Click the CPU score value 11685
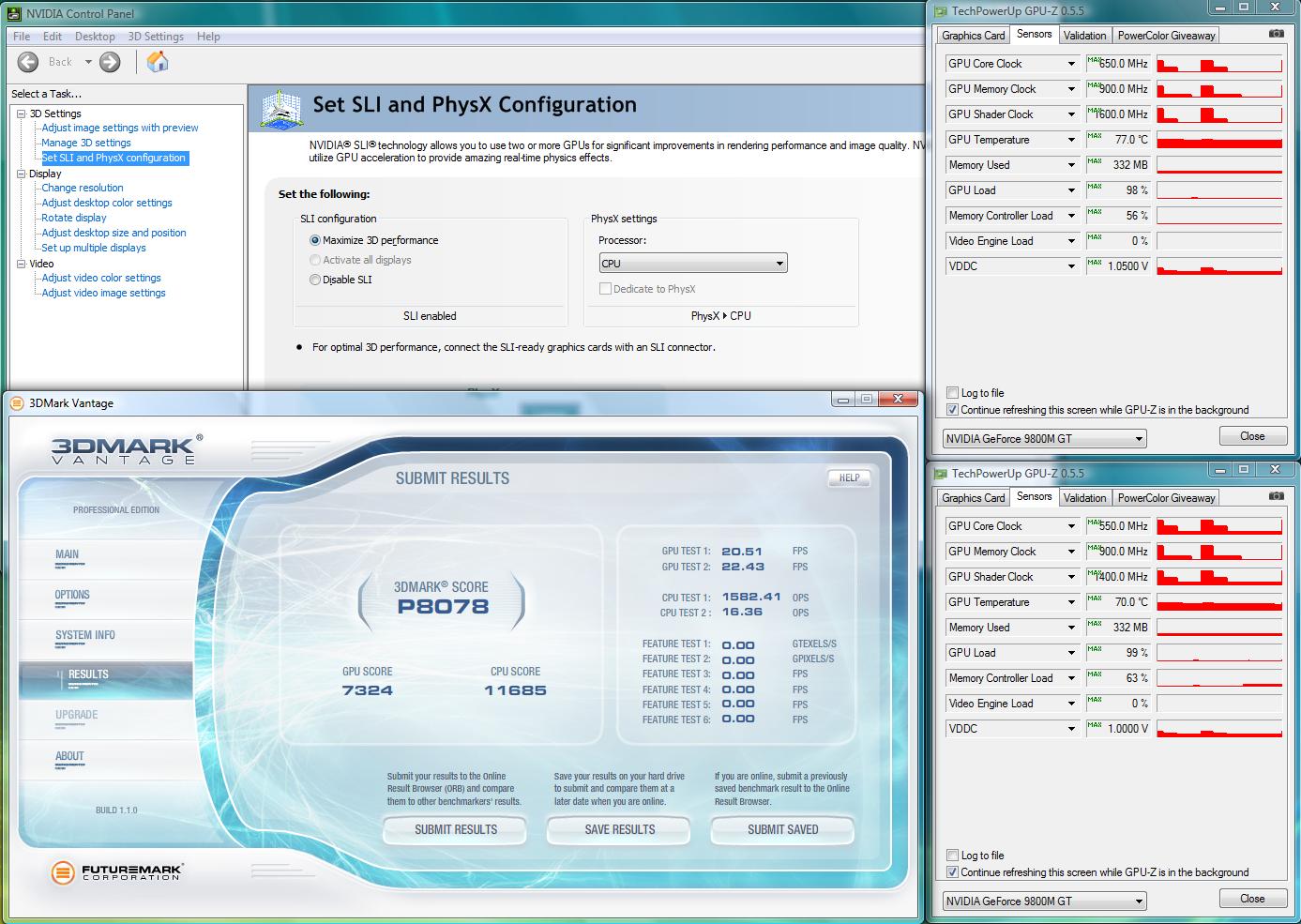 tap(515, 690)
